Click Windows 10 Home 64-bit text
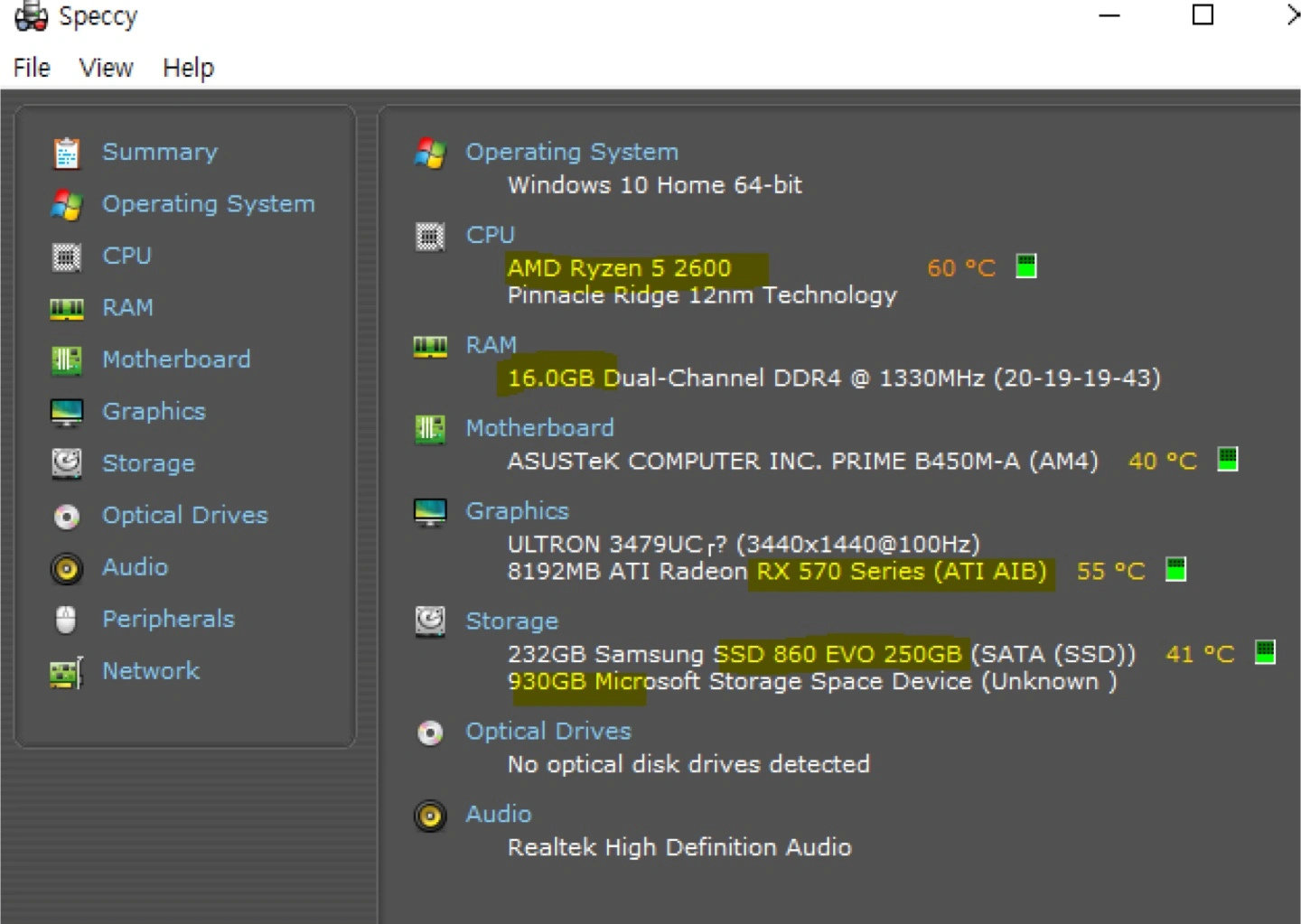Screen dimensions: 1301x924 pyautogui.click(x=655, y=185)
